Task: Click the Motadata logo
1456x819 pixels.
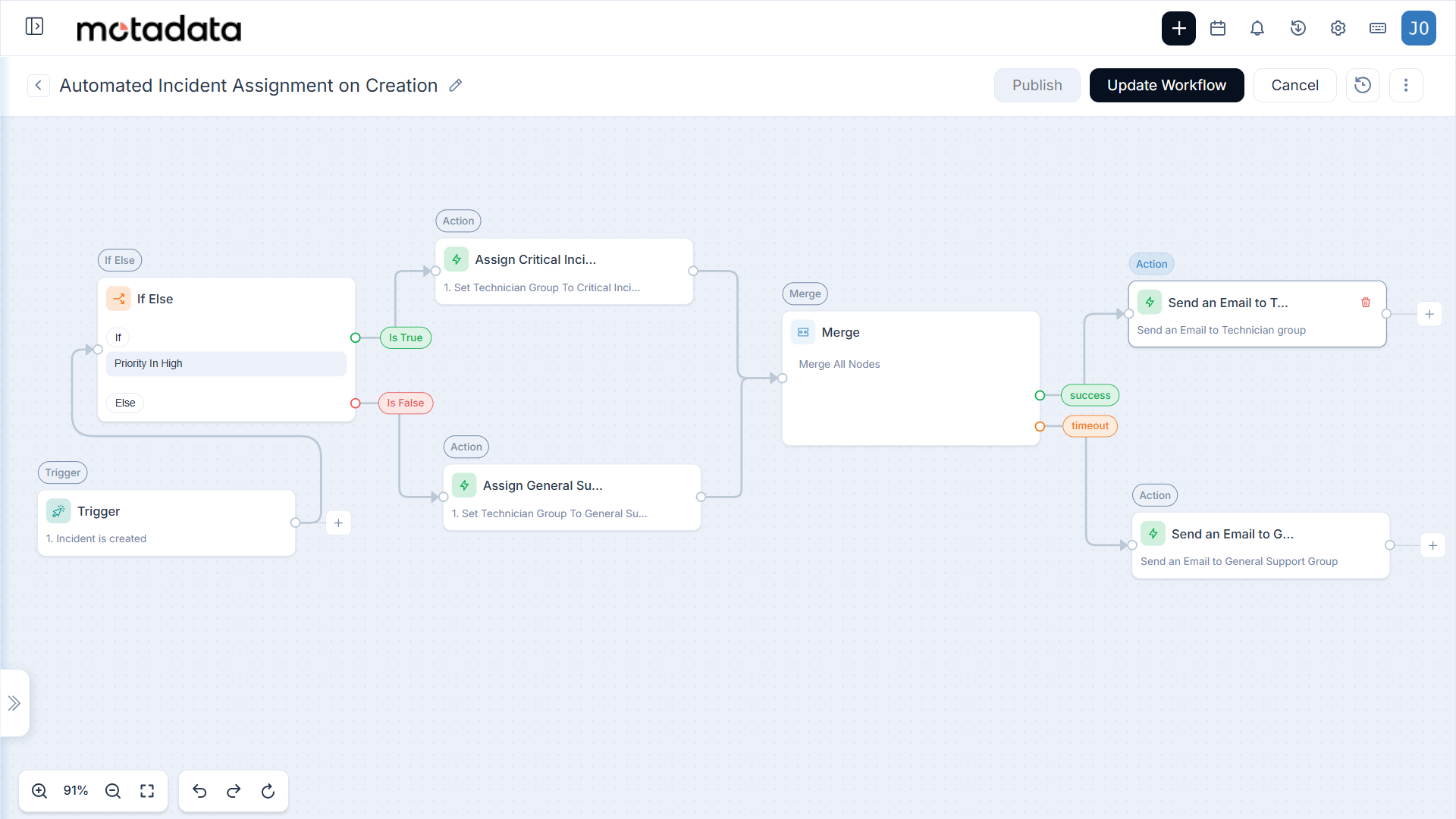Action: point(159,28)
